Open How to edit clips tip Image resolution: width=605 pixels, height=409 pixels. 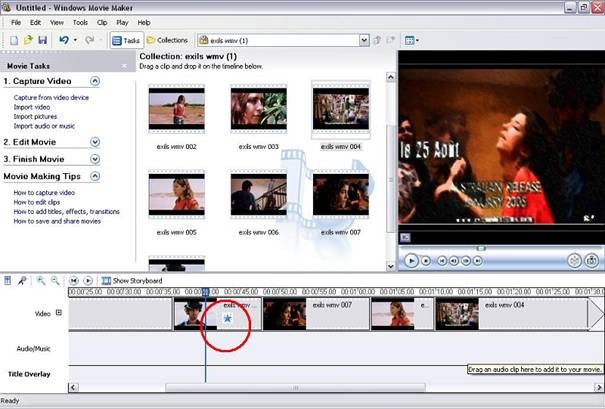37,202
